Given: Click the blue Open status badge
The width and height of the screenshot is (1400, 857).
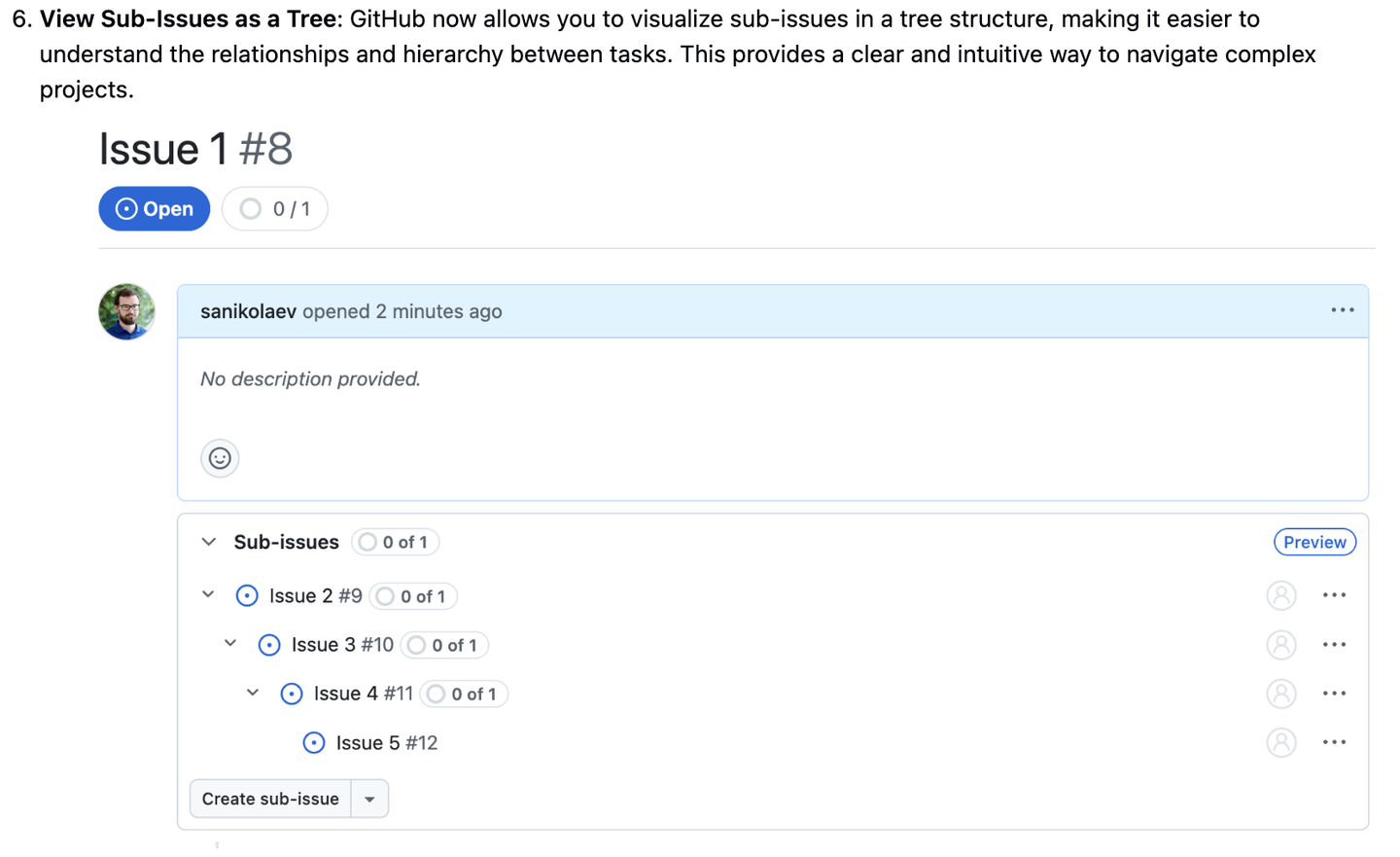Looking at the screenshot, I should (x=155, y=209).
